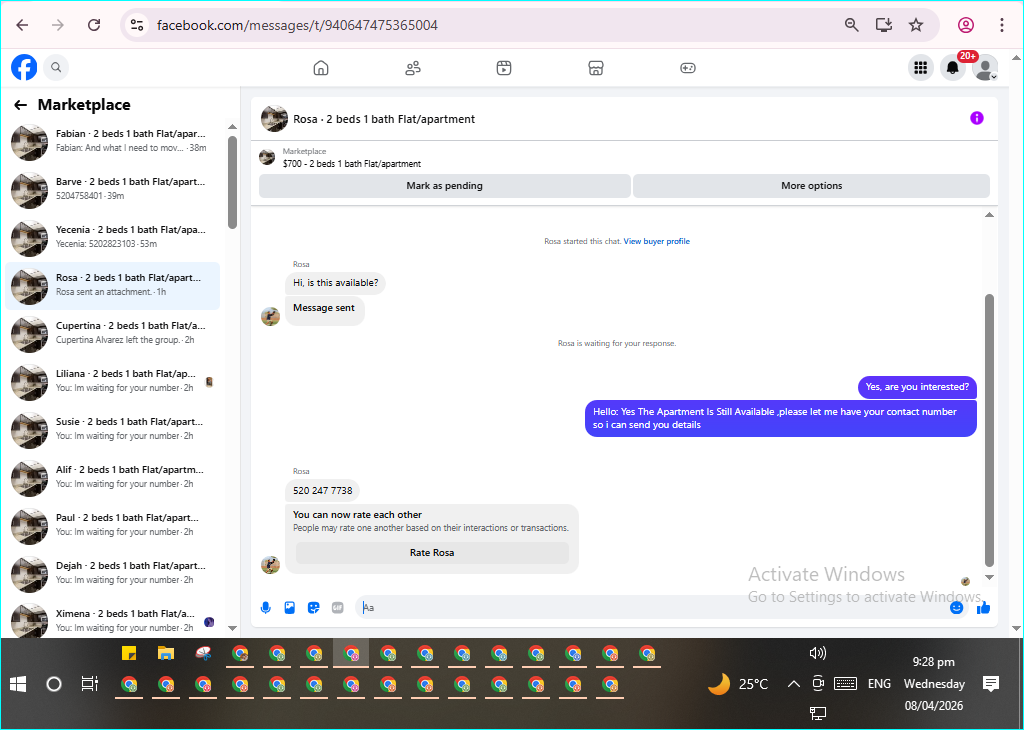Open the Video (Reels) icon
Screen dimensions: 1024x730
tap(504, 68)
